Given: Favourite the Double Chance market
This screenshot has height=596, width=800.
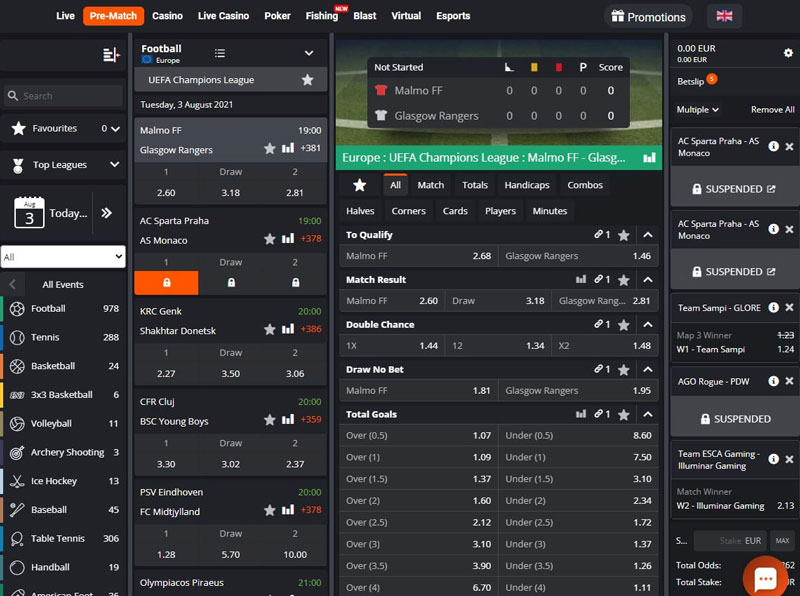Looking at the screenshot, I should click(x=623, y=325).
